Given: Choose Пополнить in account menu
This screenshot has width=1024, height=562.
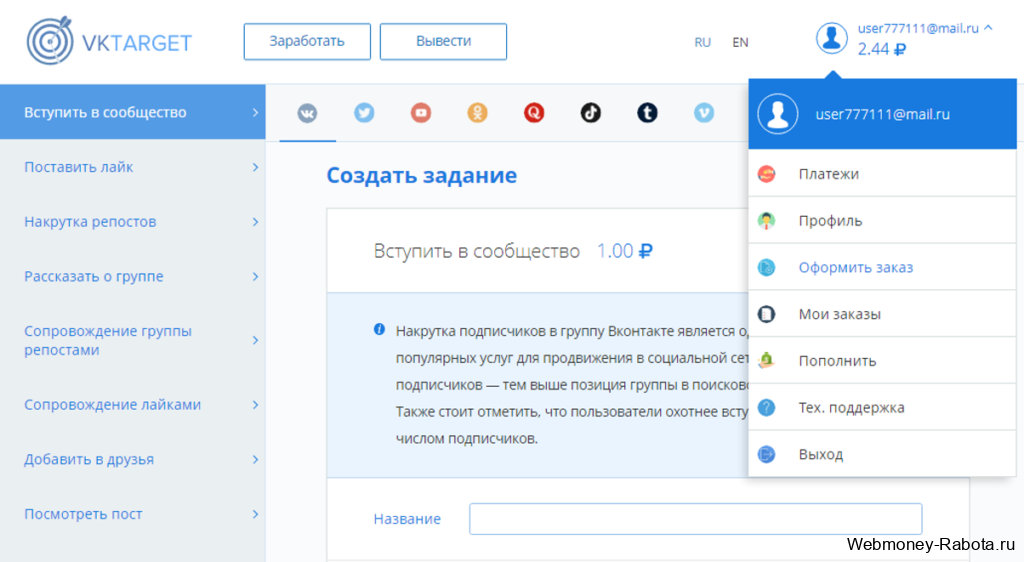Looking at the screenshot, I should [x=882, y=360].
